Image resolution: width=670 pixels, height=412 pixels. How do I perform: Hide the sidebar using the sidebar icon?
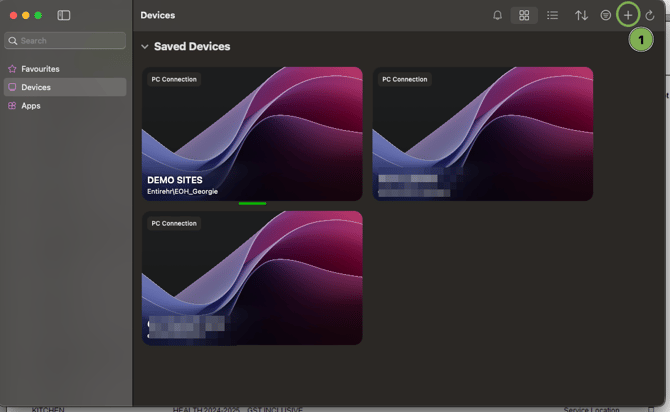tap(64, 16)
